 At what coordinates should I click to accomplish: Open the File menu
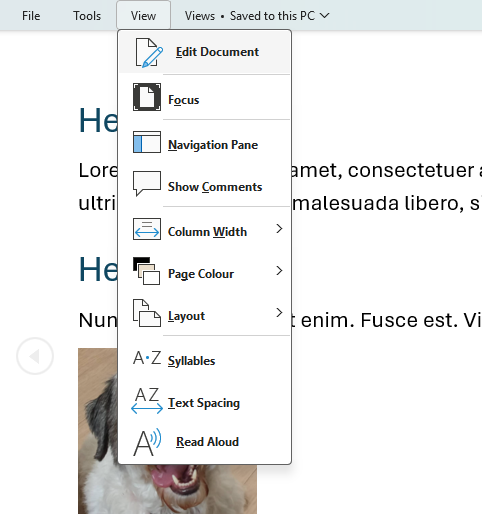pyautogui.click(x=31, y=16)
